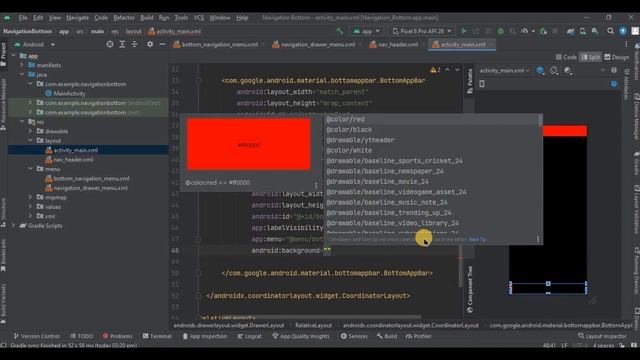Screen dimensions: 640x360
Task: Expand the drawable folder
Action: [30, 131]
